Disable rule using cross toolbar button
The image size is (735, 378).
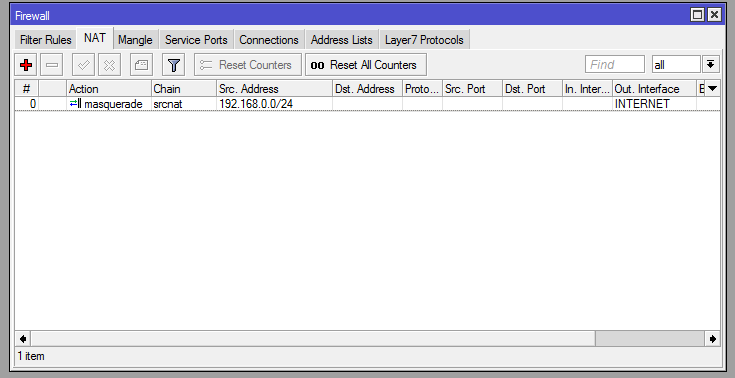coord(110,65)
